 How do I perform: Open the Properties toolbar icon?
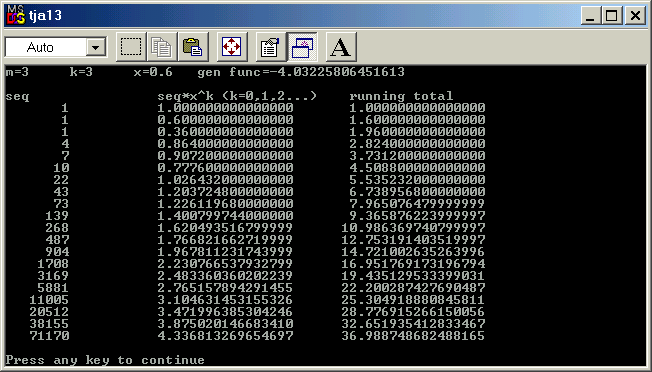[271, 47]
